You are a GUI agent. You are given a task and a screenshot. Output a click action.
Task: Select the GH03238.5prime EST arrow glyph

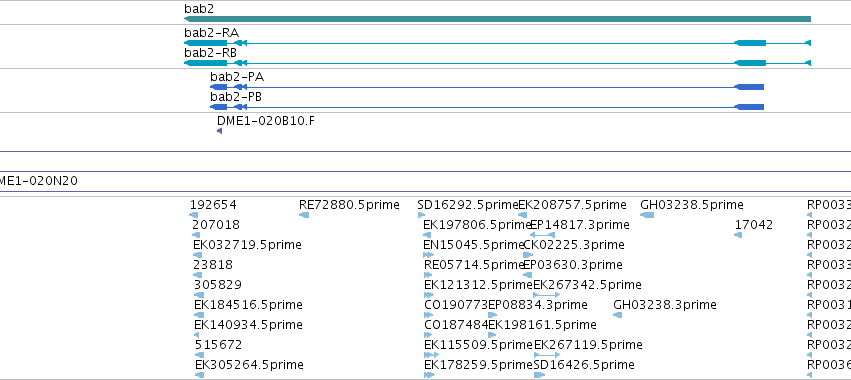[647, 215]
